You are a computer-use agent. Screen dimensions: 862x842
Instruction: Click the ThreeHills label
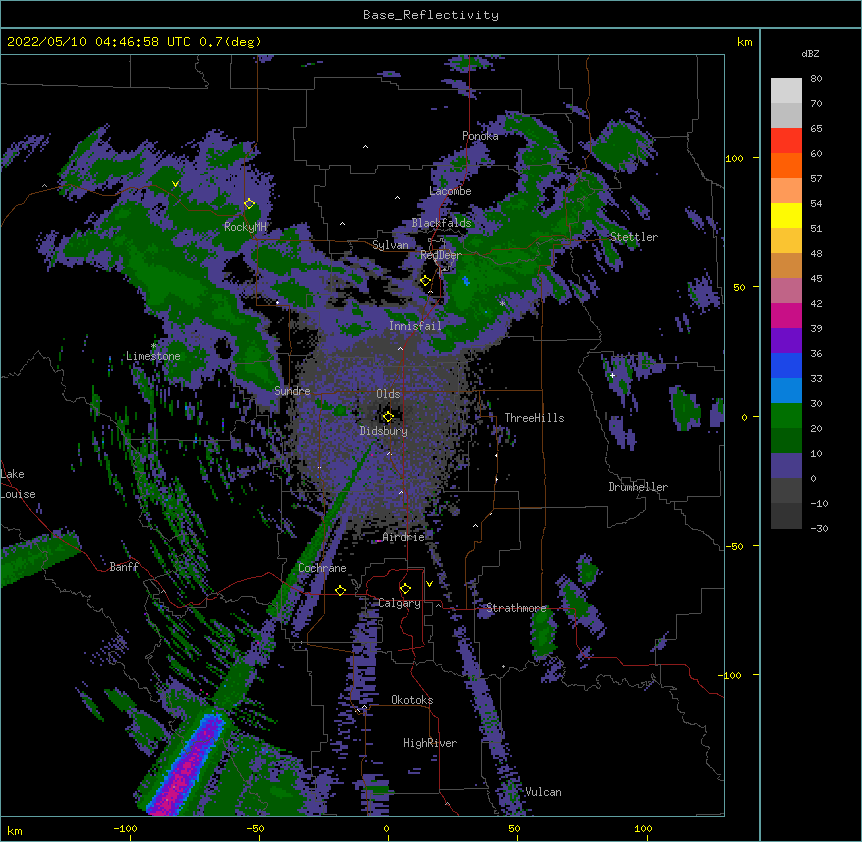(534, 418)
